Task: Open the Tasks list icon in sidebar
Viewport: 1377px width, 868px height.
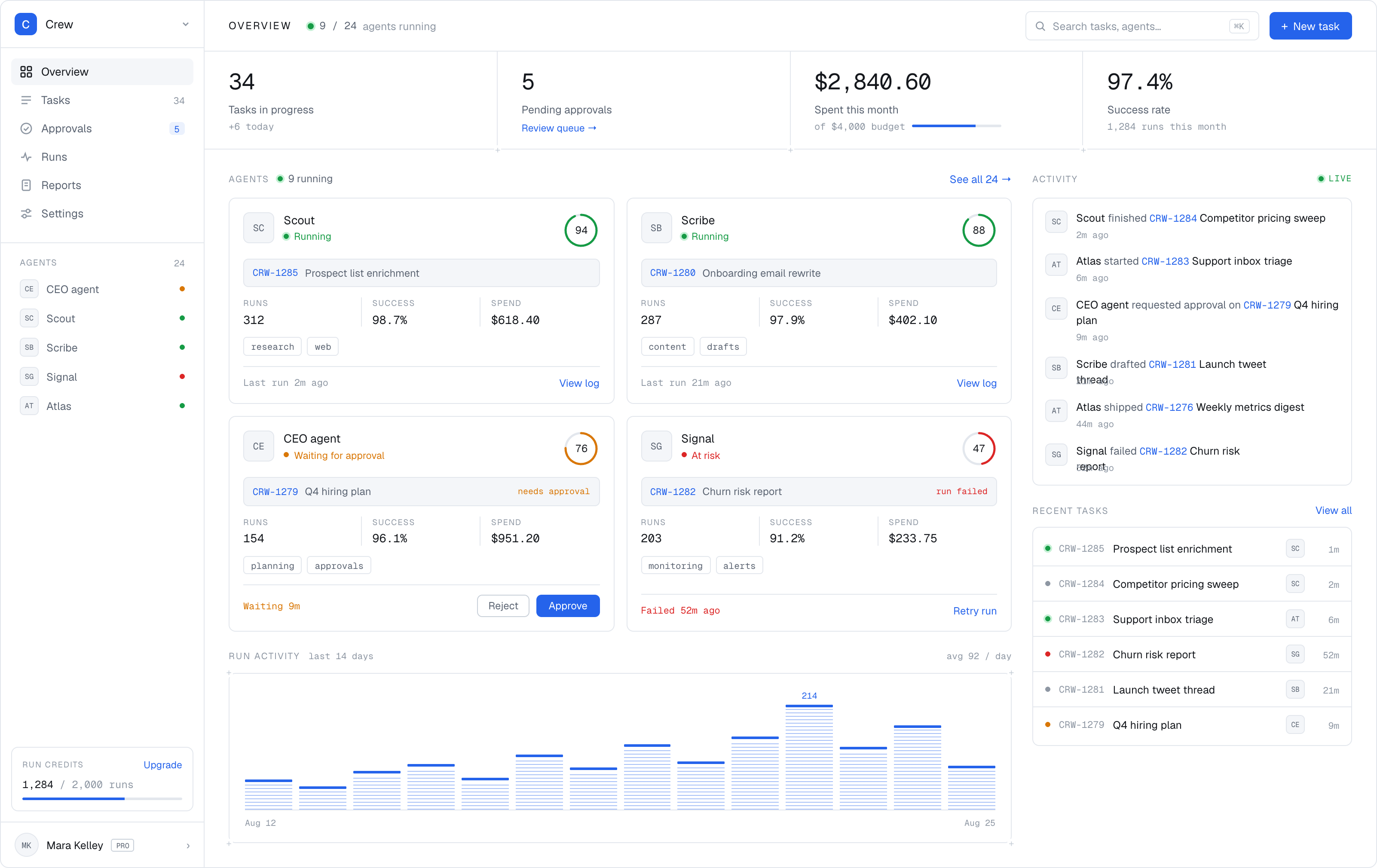Action: (x=26, y=100)
